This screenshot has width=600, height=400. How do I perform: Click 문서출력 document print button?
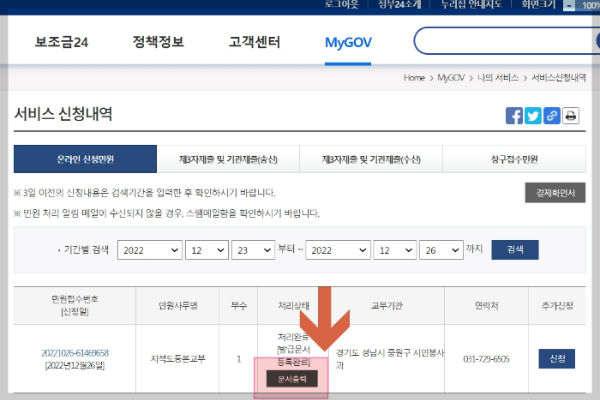292,379
